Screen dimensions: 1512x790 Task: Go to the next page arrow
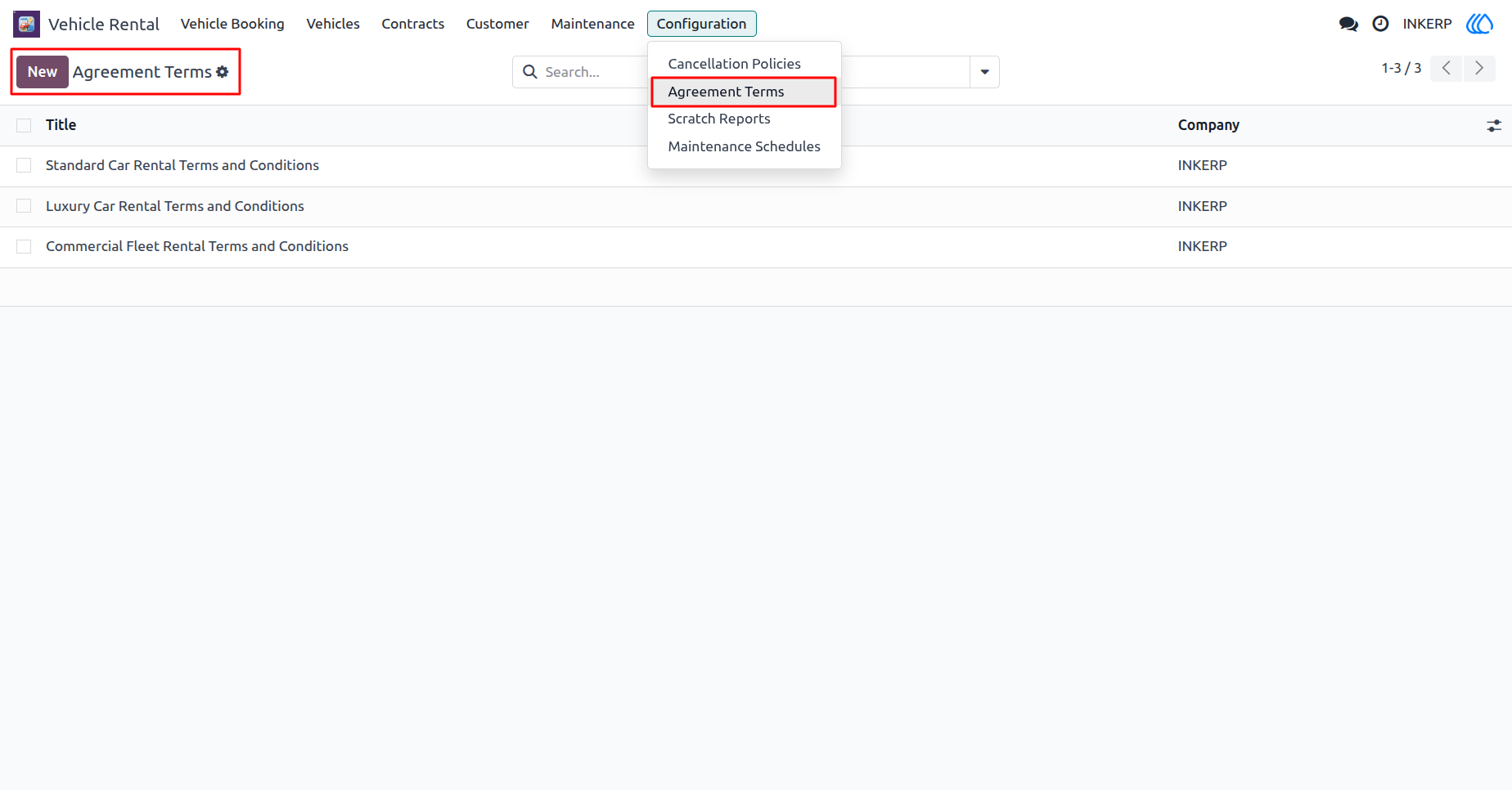[x=1479, y=68]
